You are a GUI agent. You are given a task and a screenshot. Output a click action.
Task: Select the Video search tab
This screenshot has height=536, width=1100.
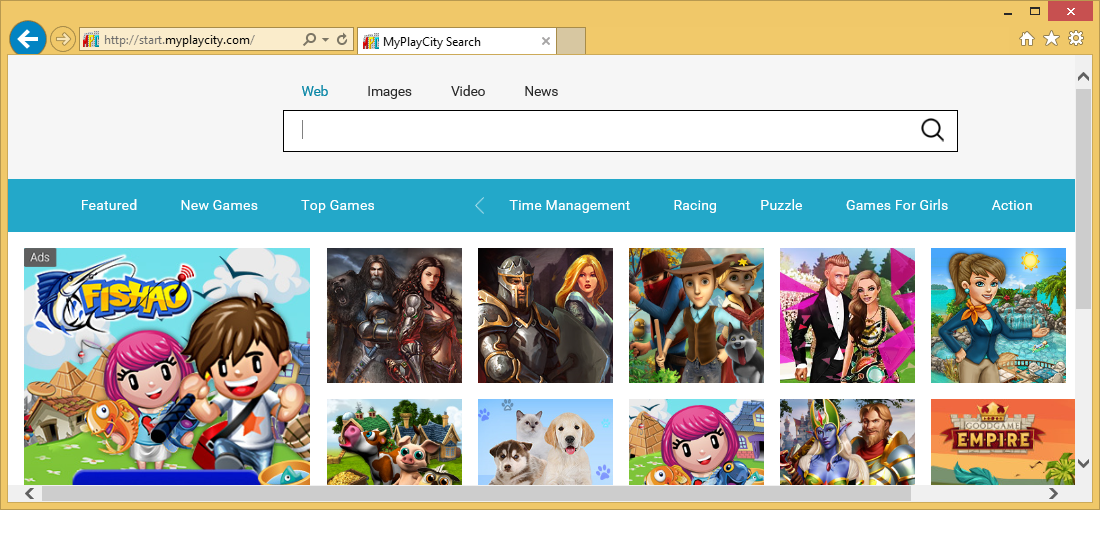click(x=468, y=91)
